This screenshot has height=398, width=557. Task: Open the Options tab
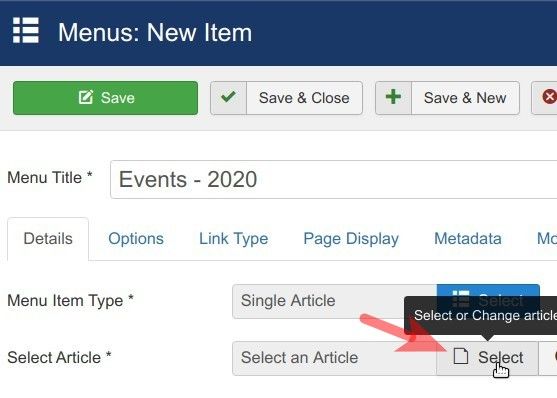tap(136, 239)
